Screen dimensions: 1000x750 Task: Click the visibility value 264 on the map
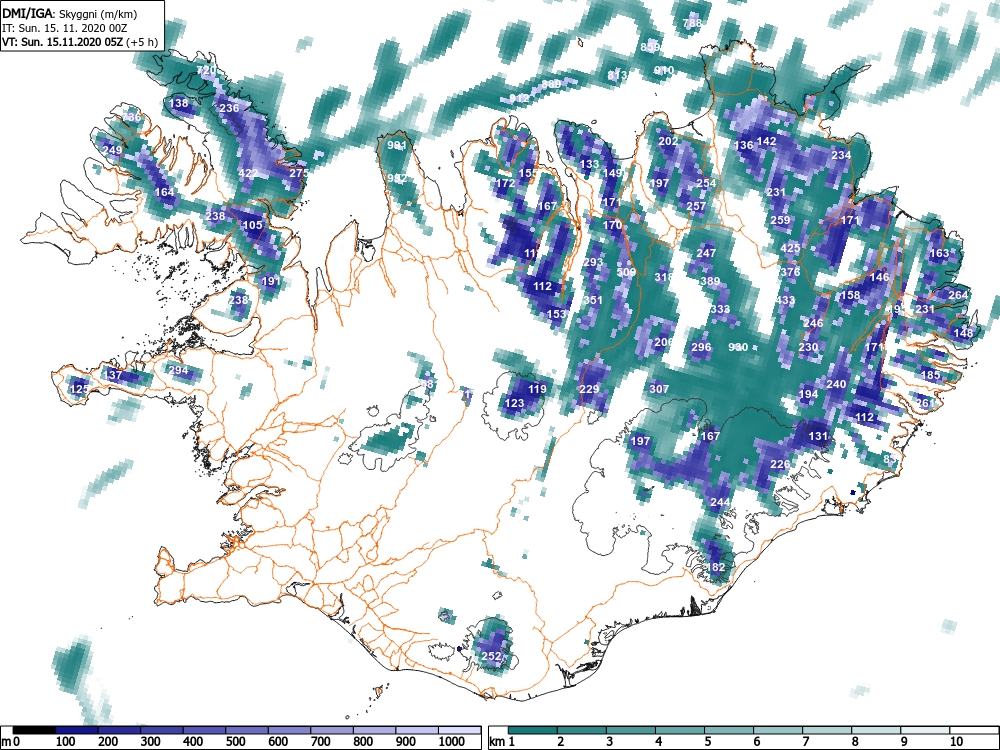[x=958, y=295]
